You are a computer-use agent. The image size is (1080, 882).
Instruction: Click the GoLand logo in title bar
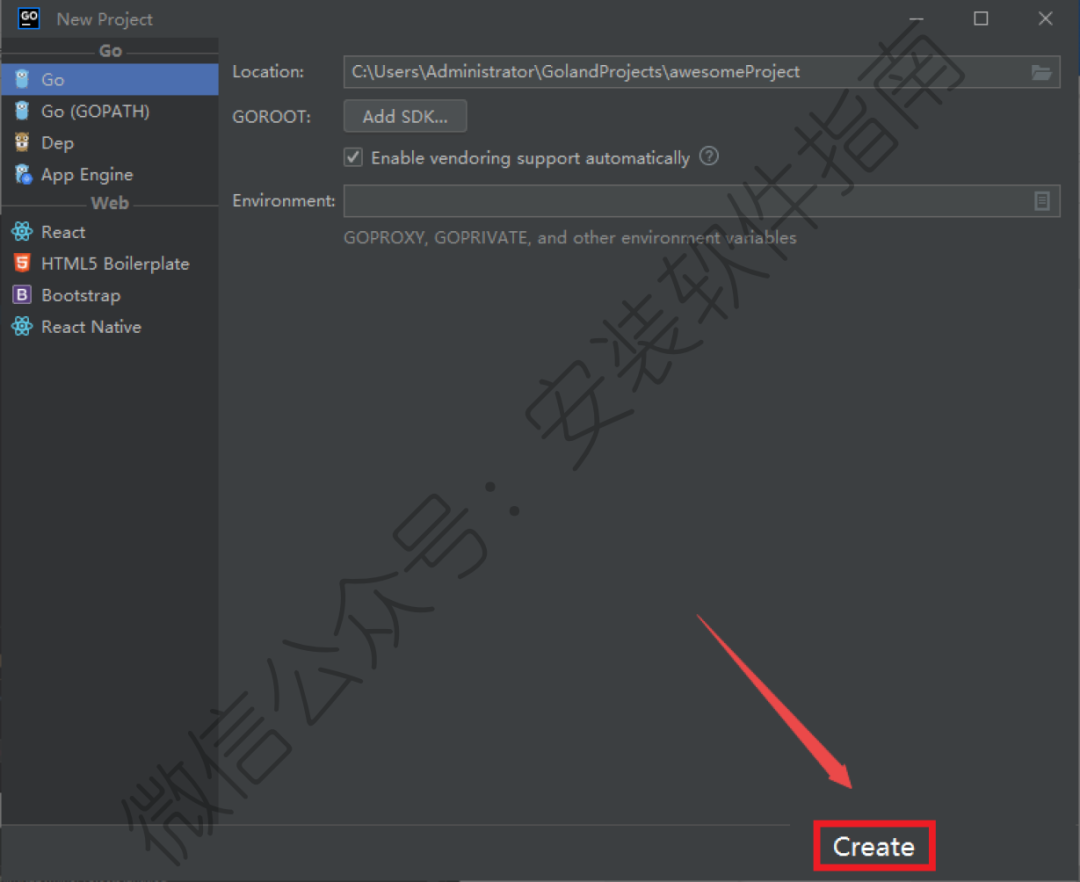(x=29, y=19)
